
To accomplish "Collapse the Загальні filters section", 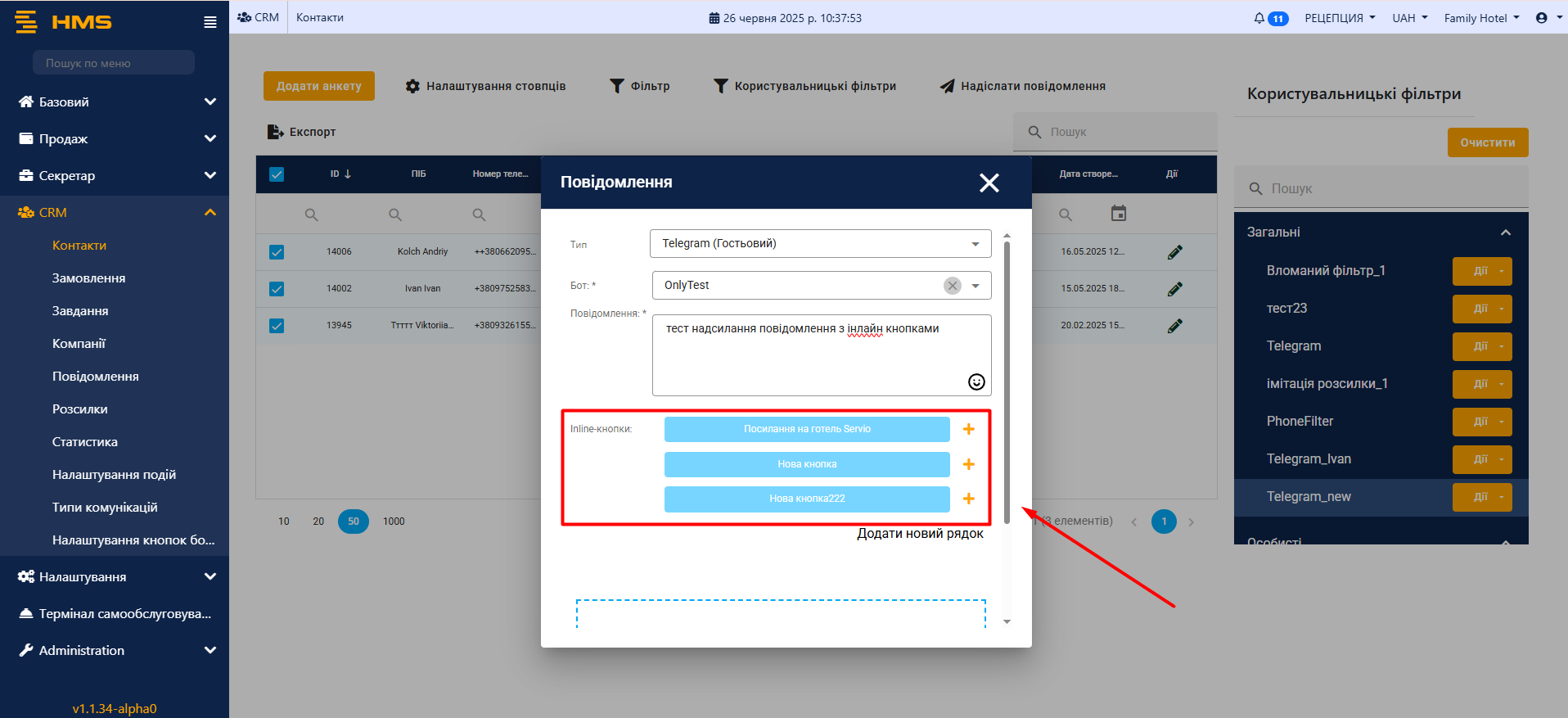I will 1505,233.
